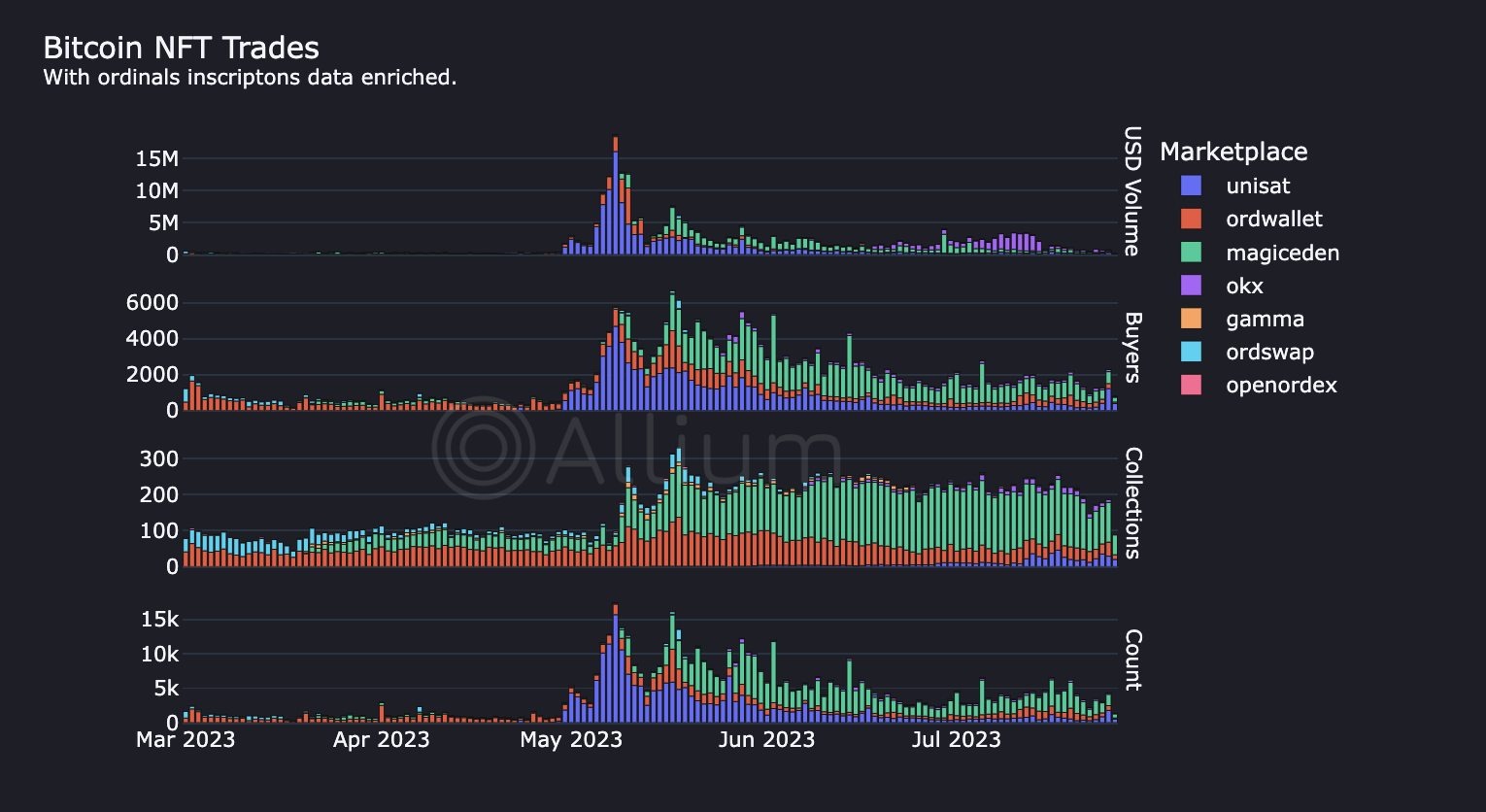Click the 10k tick on Count axis
1486x812 pixels.
[x=160, y=654]
